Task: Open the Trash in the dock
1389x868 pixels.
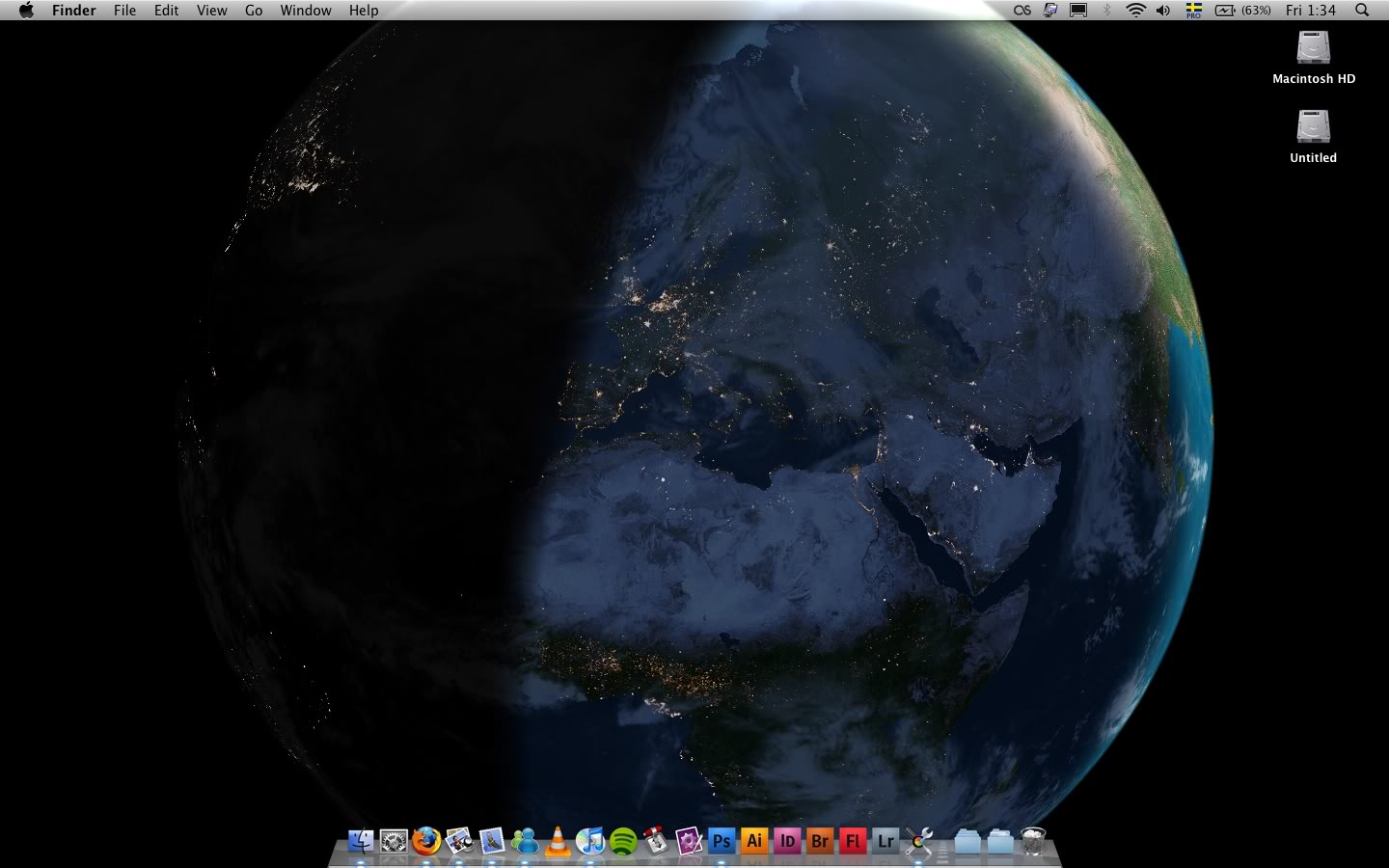Action: [1033, 841]
